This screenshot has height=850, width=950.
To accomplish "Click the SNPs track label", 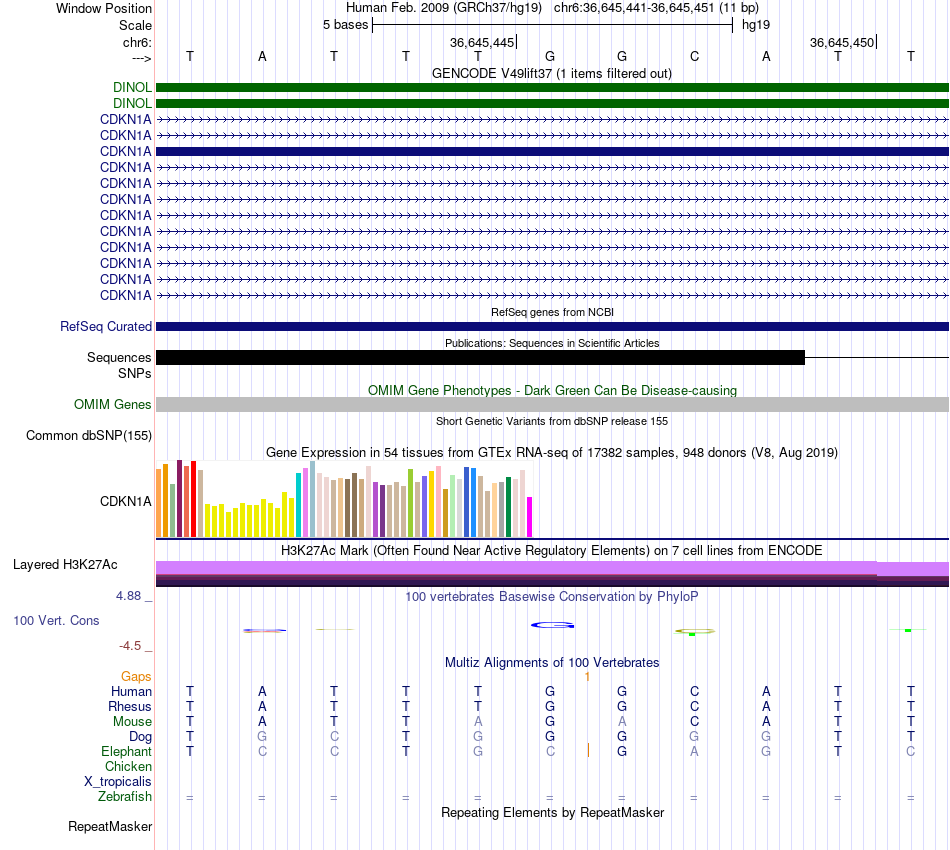I will pos(135,373).
